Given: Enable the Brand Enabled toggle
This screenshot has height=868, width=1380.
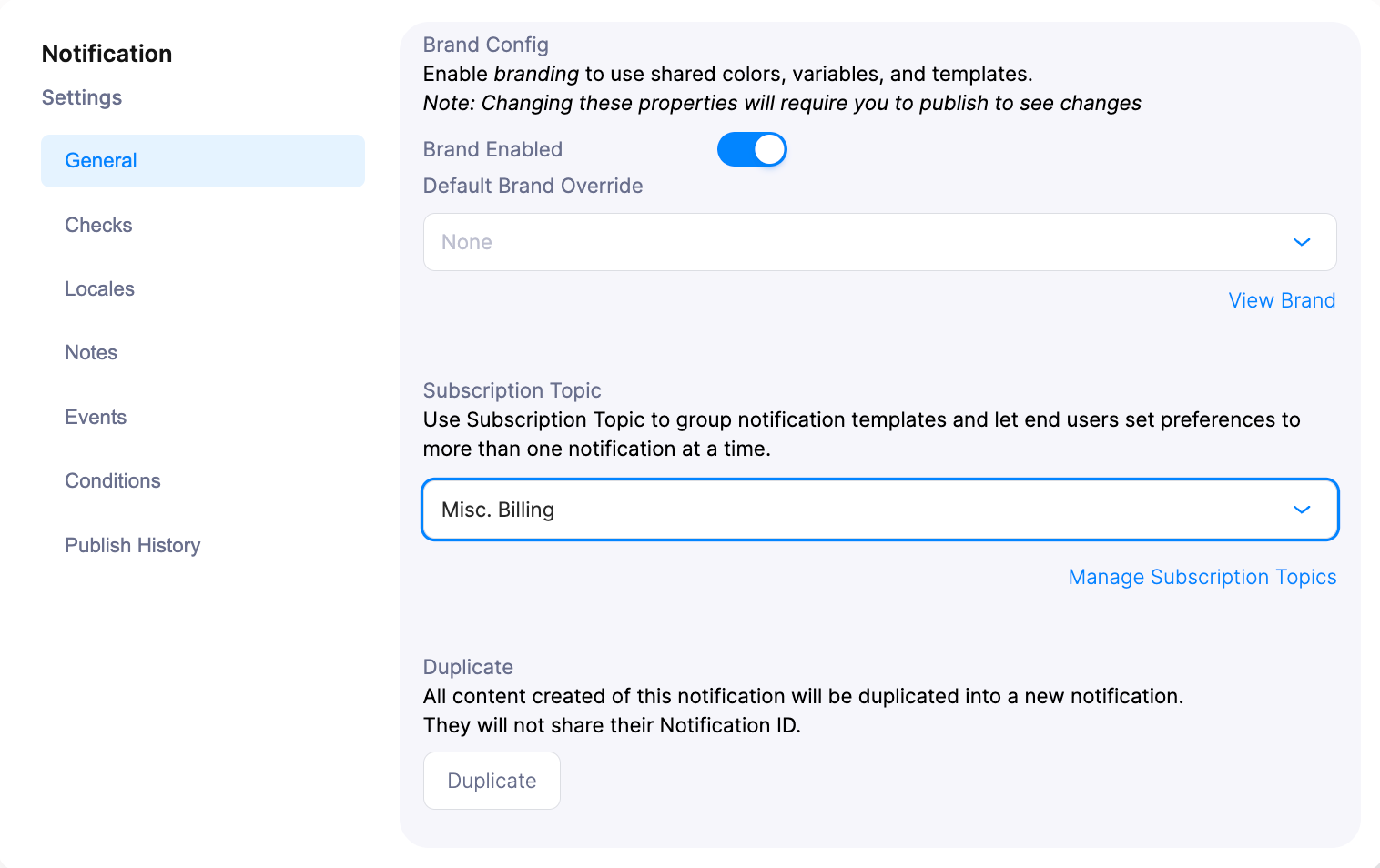Looking at the screenshot, I should (x=752, y=148).
